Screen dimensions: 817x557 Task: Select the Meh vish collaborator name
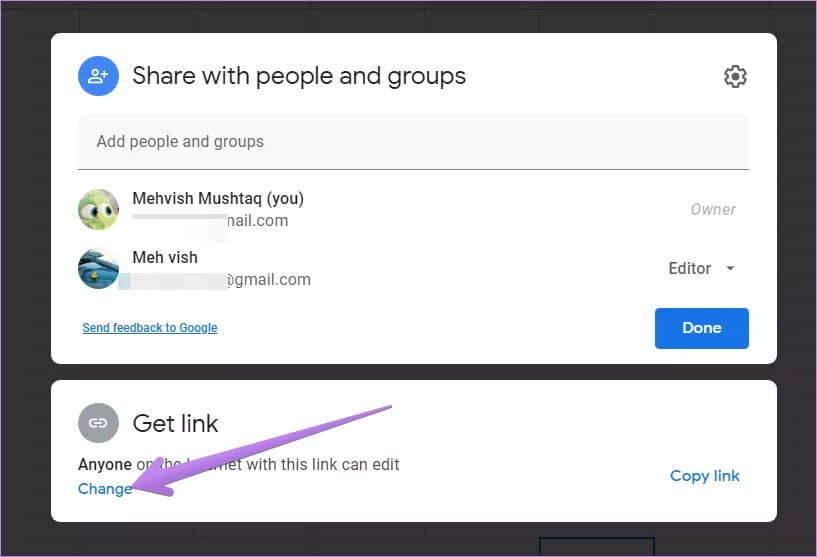click(x=165, y=258)
